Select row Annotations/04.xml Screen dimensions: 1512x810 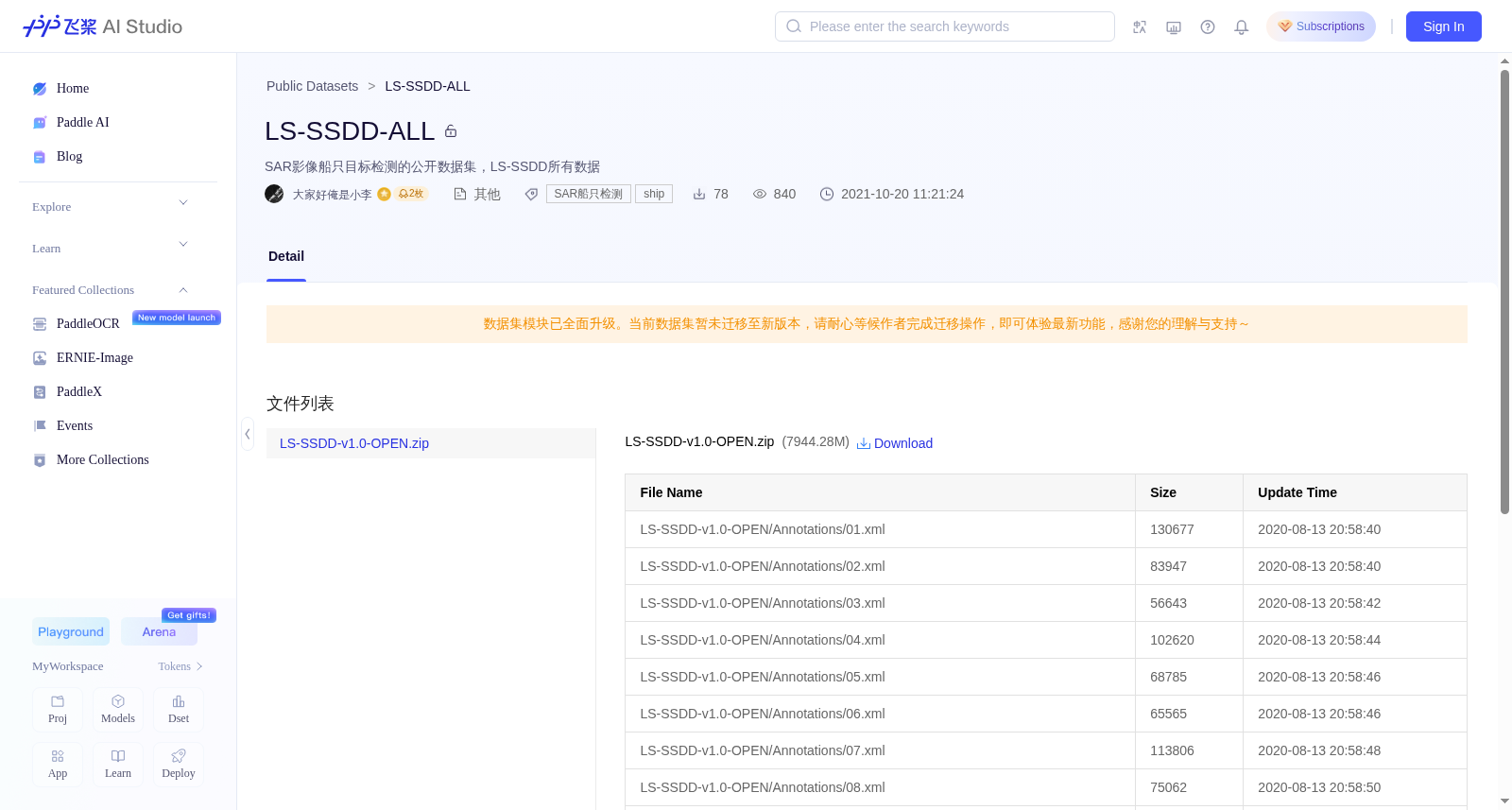(x=1046, y=640)
